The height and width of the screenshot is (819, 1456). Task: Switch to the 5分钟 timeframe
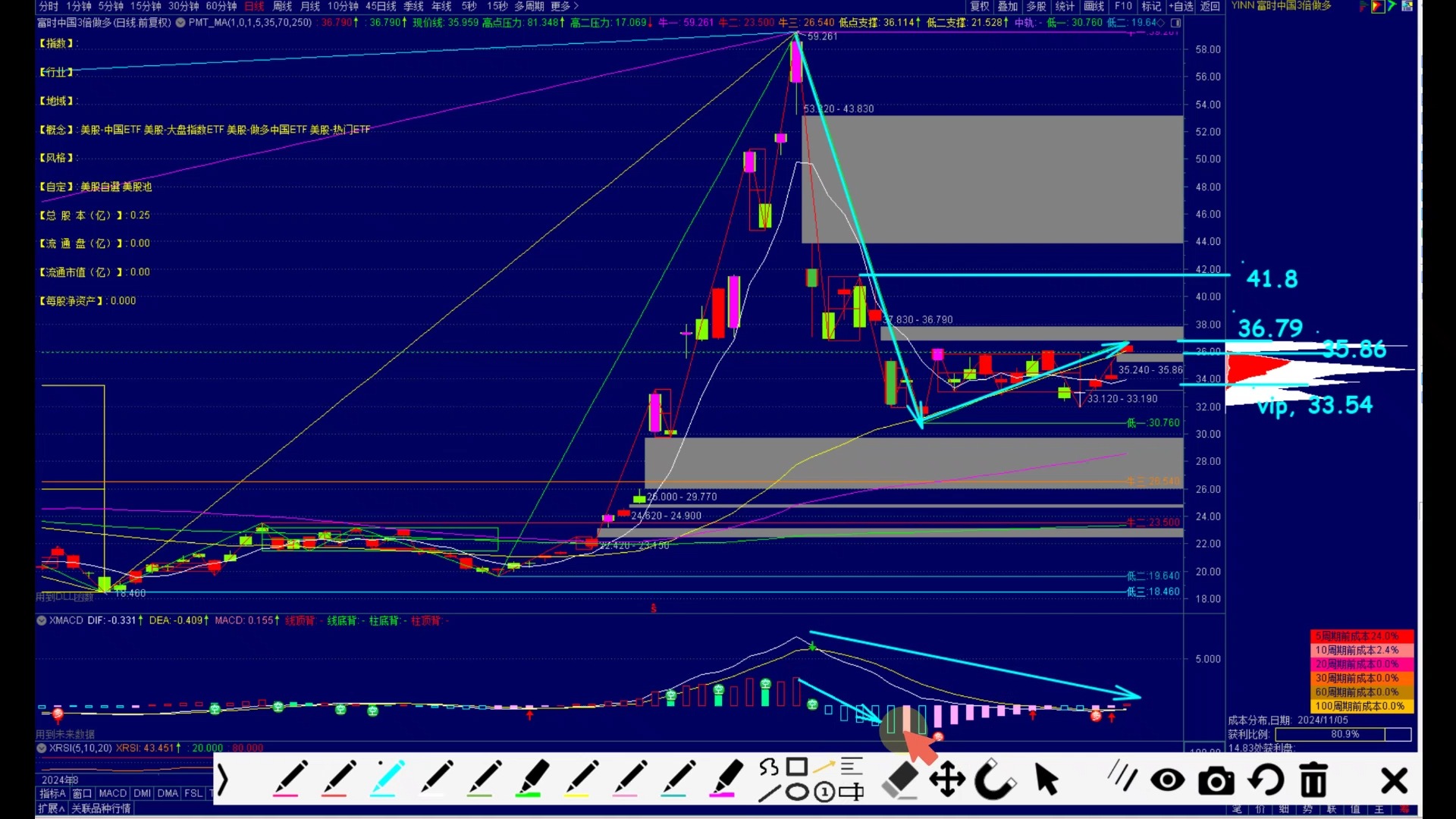[x=111, y=6]
